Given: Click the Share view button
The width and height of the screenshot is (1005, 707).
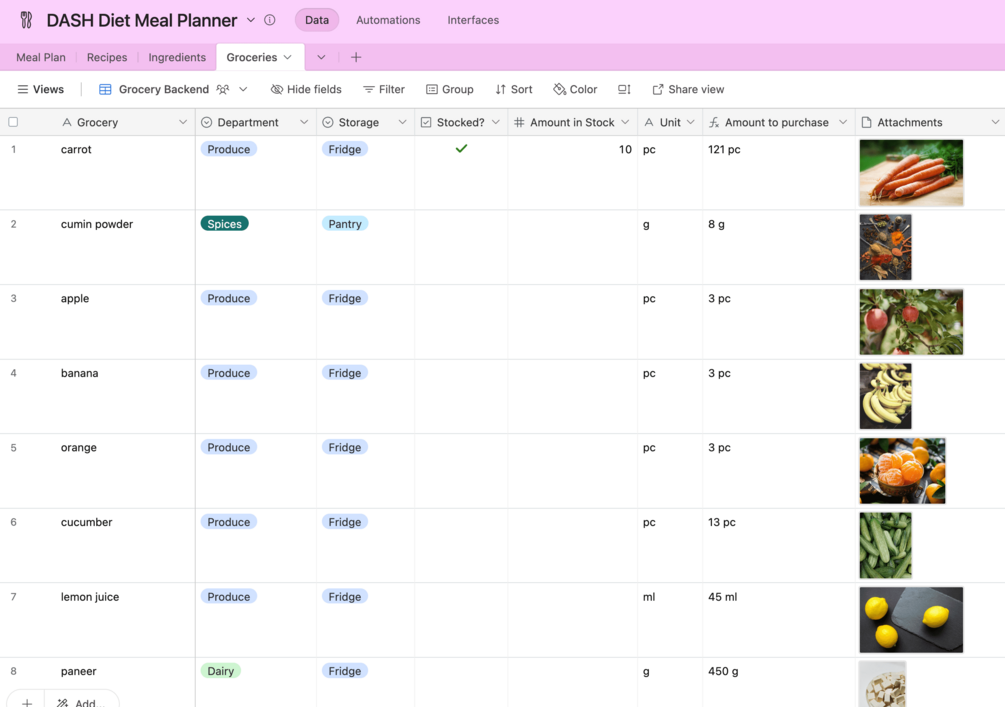Looking at the screenshot, I should (688, 89).
